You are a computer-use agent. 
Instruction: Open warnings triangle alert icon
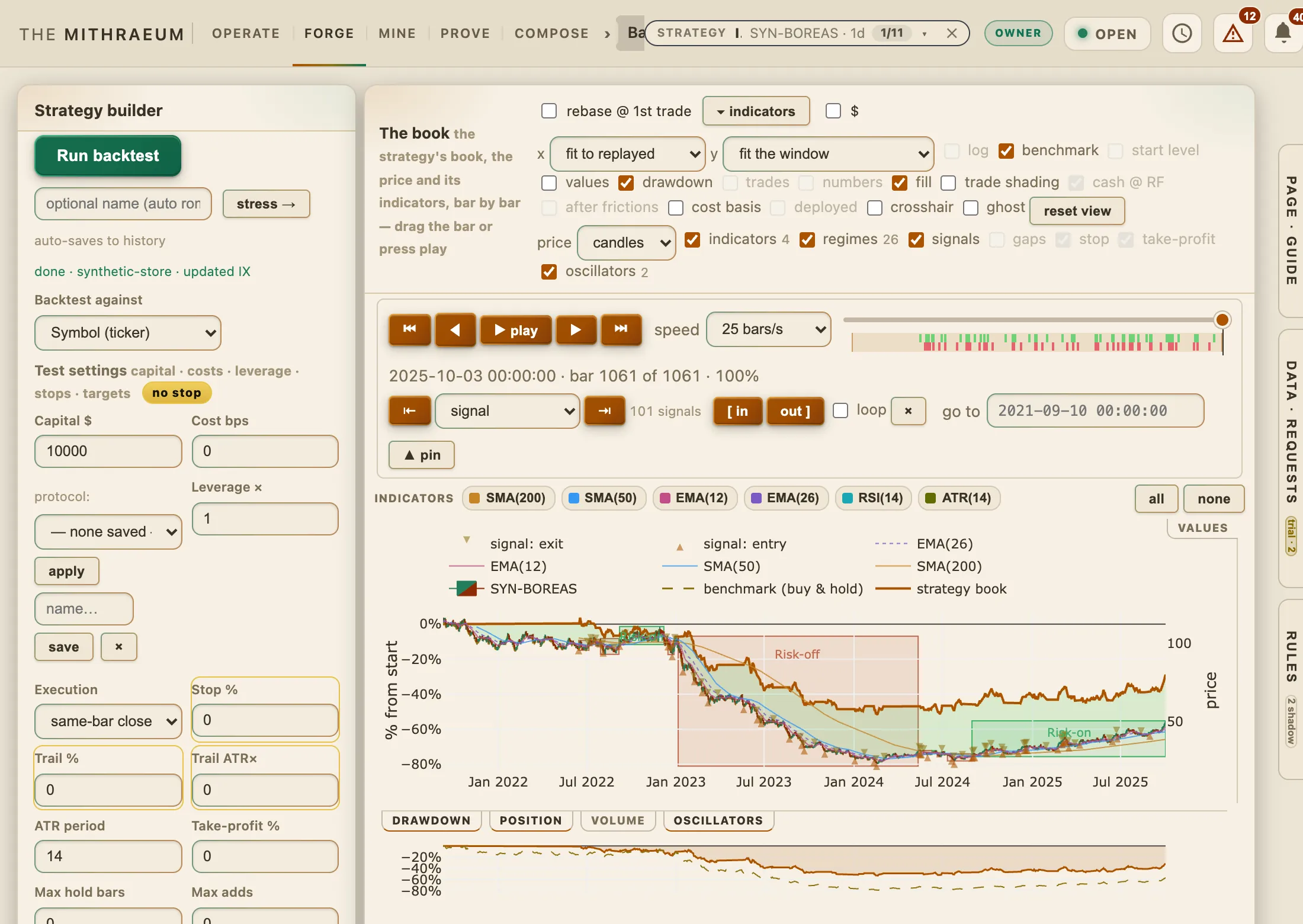coord(1233,34)
